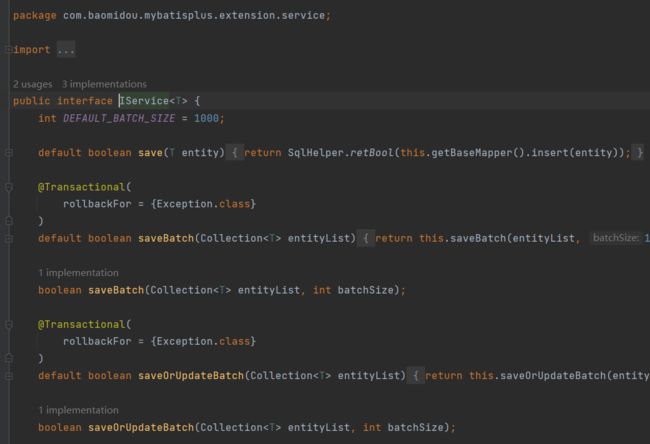Viewport: 650px width, 444px height.
Task: Click the batchSize: inlay parameter hint
Action: click(616, 238)
